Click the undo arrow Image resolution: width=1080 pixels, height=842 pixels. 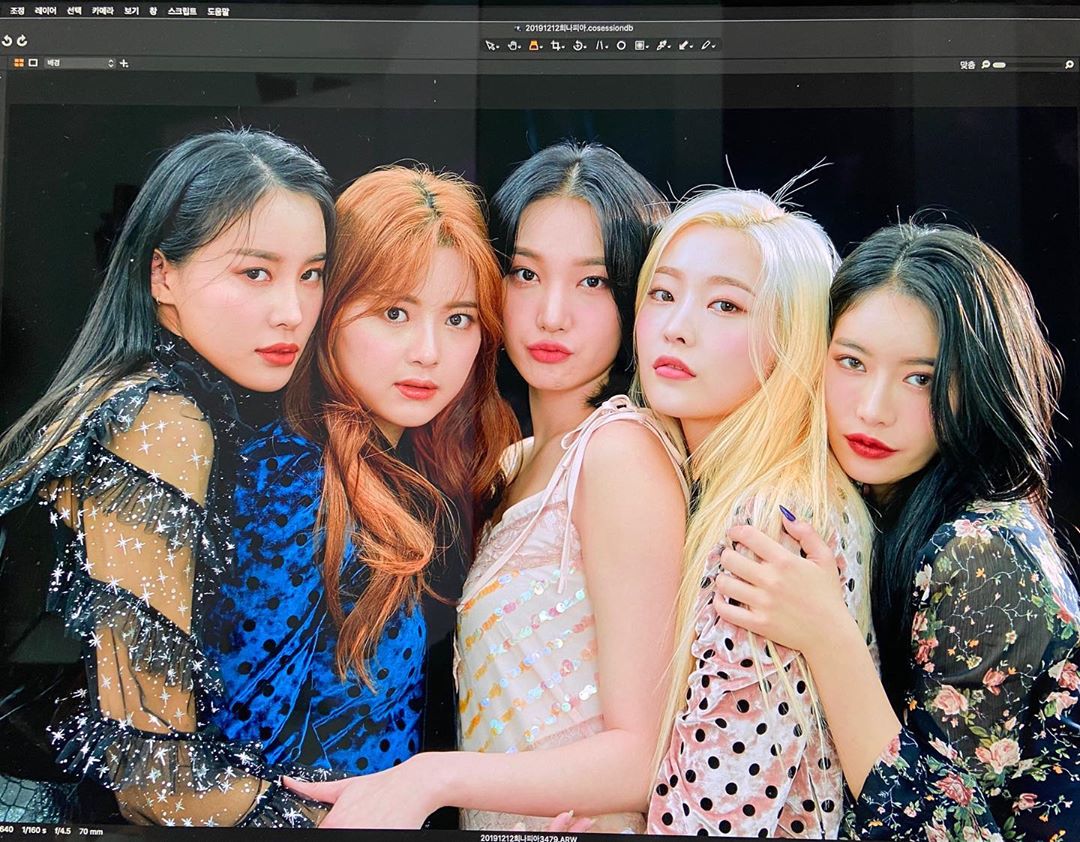[x=8, y=41]
